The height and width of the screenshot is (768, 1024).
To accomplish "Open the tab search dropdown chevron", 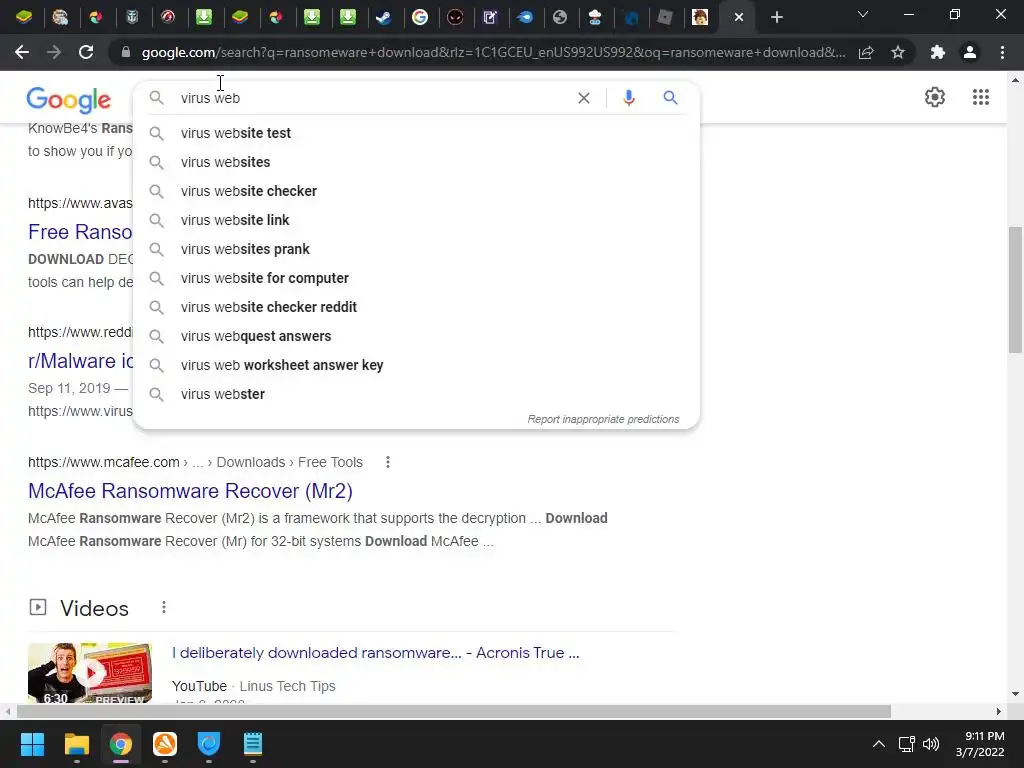I will click(x=863, y=15).
